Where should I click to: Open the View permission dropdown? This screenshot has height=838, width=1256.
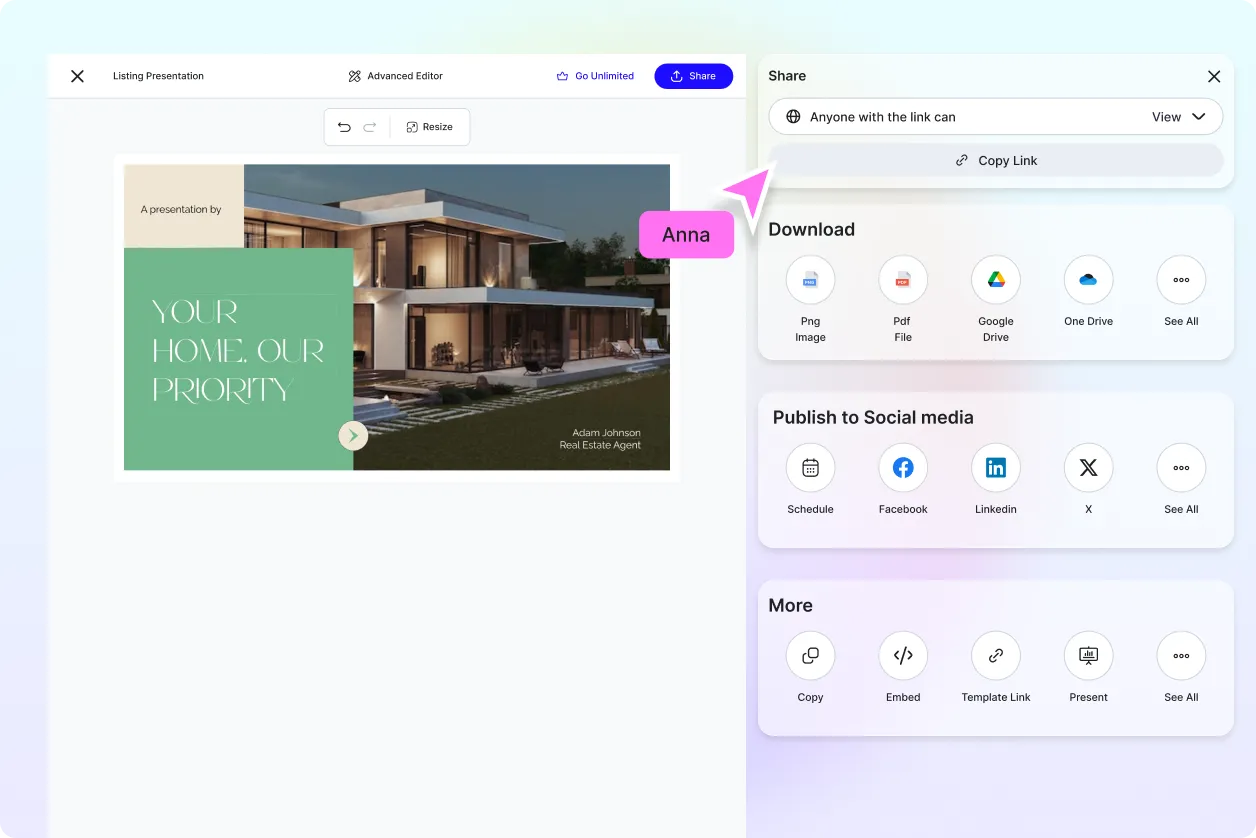(x=1180, y=116)
